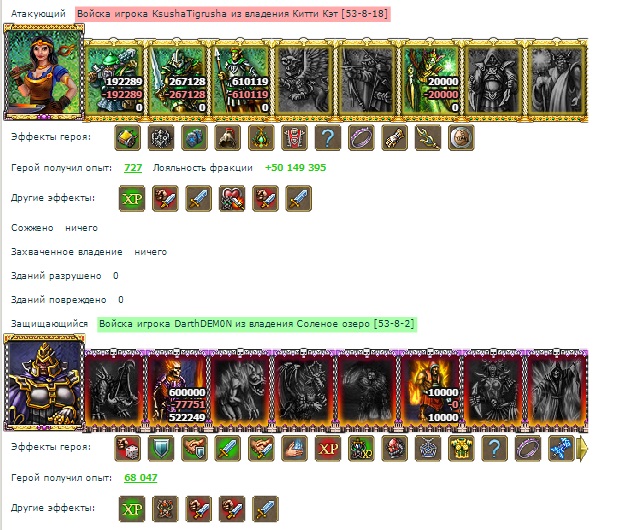
Task: Click the heart and sword effect icon
Action: coord(232,198)
